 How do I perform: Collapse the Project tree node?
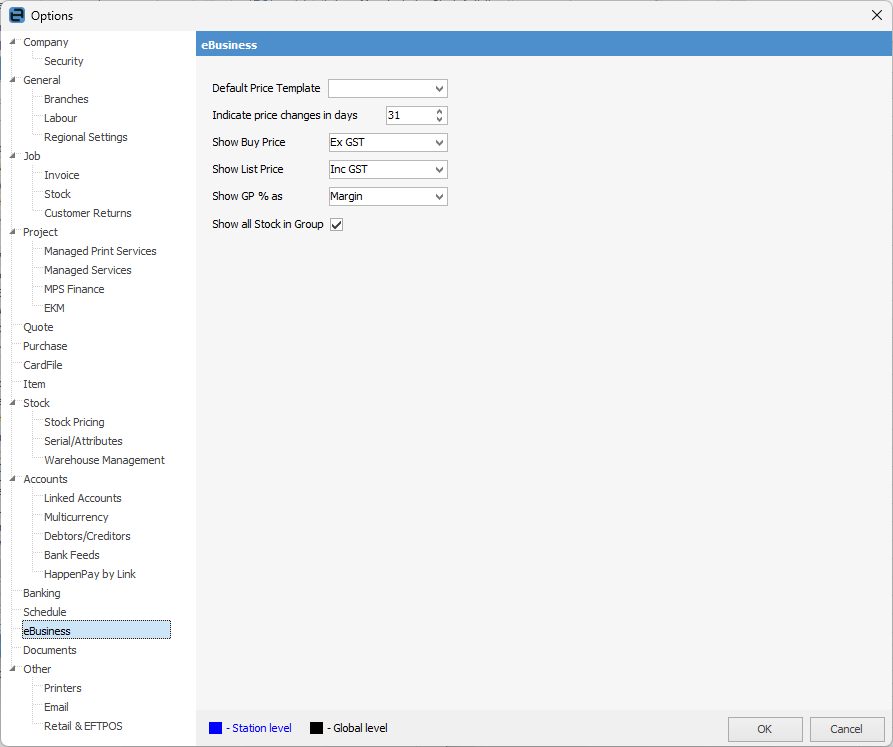click(12, 232)
